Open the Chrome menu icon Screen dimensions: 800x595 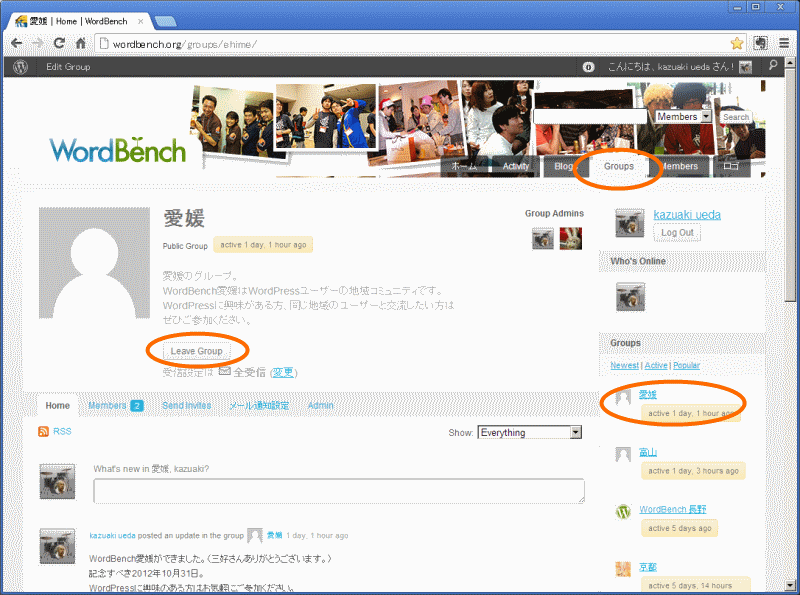click(x=784, y=43)
